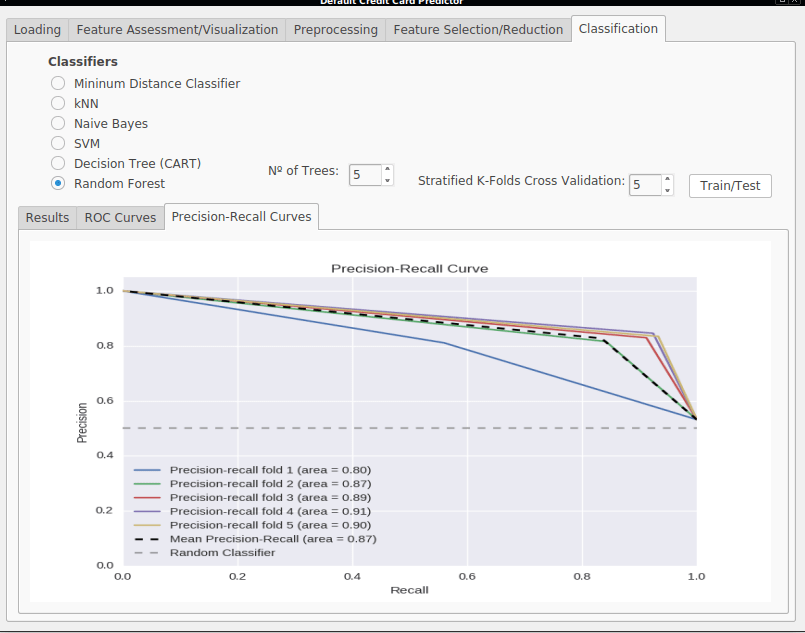Click the Precision-Recall Curve plot area
This screenshot has height=633, width=805.
coord(410,421)
